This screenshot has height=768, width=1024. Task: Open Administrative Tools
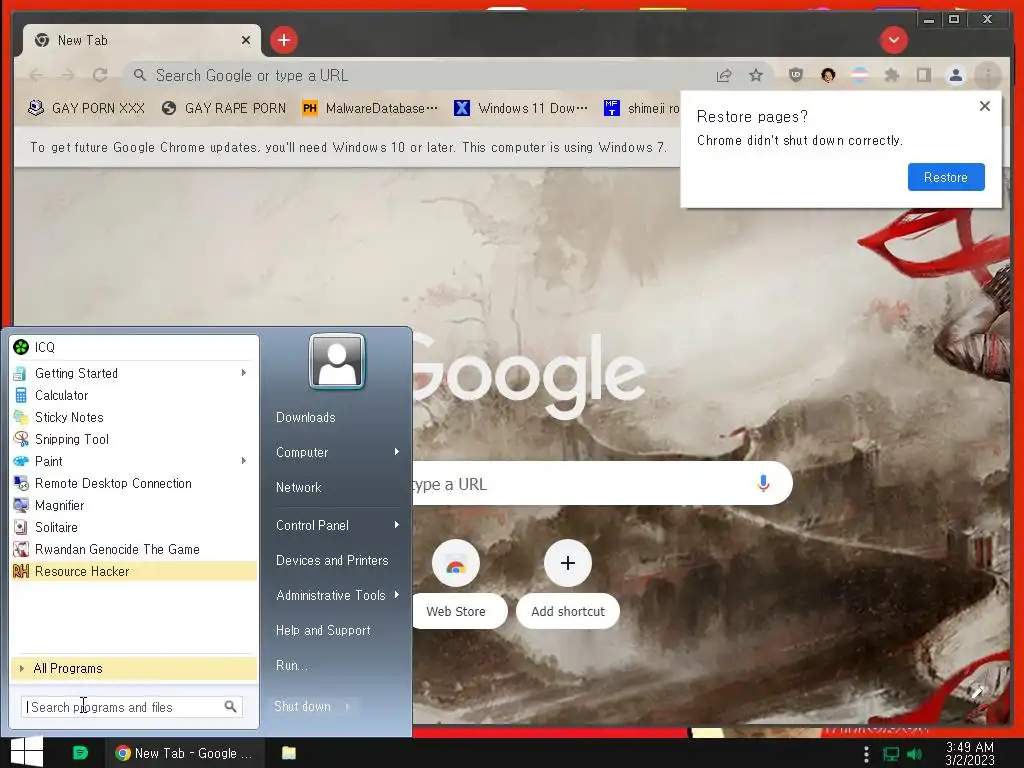point(330,595)
